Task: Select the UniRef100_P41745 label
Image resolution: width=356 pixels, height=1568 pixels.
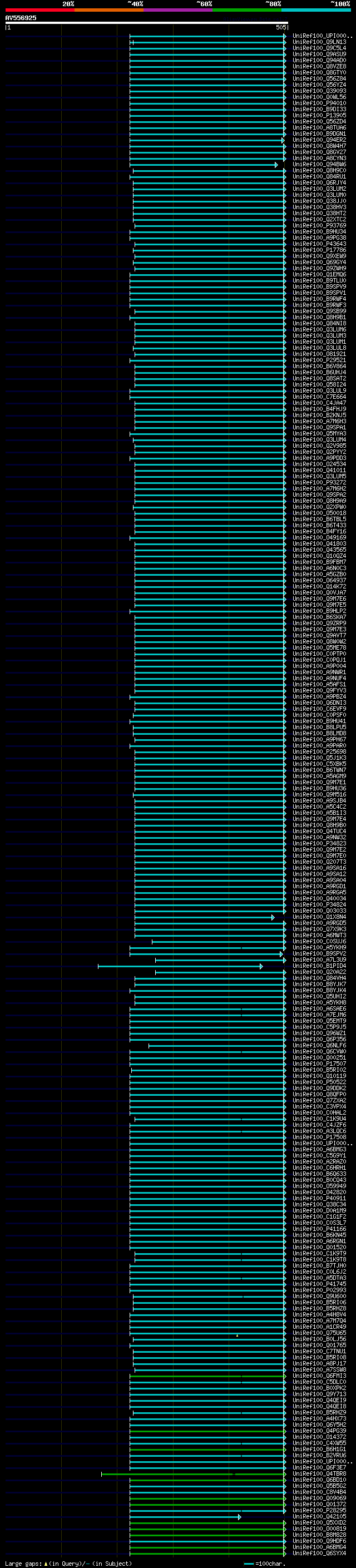Action: point(319,1284)
